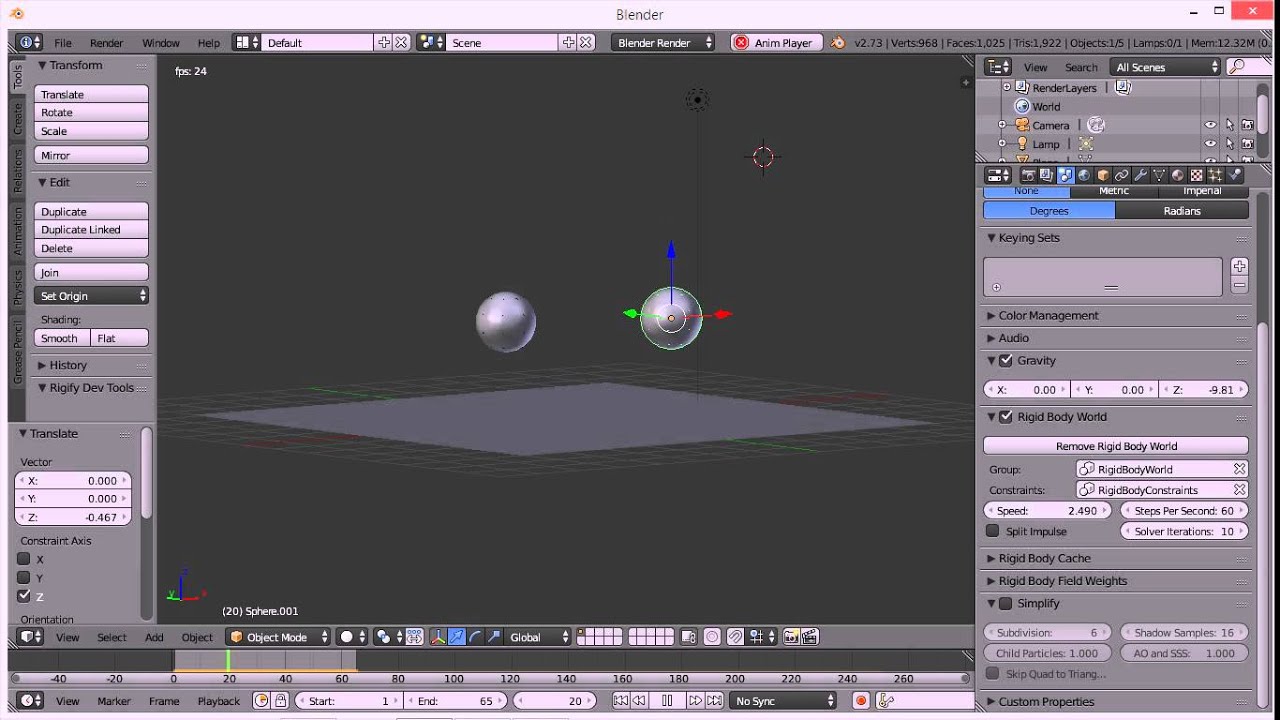This screenshot has width=1280, height=720.
Task: Open the File menu
Action: coord(63,43)
